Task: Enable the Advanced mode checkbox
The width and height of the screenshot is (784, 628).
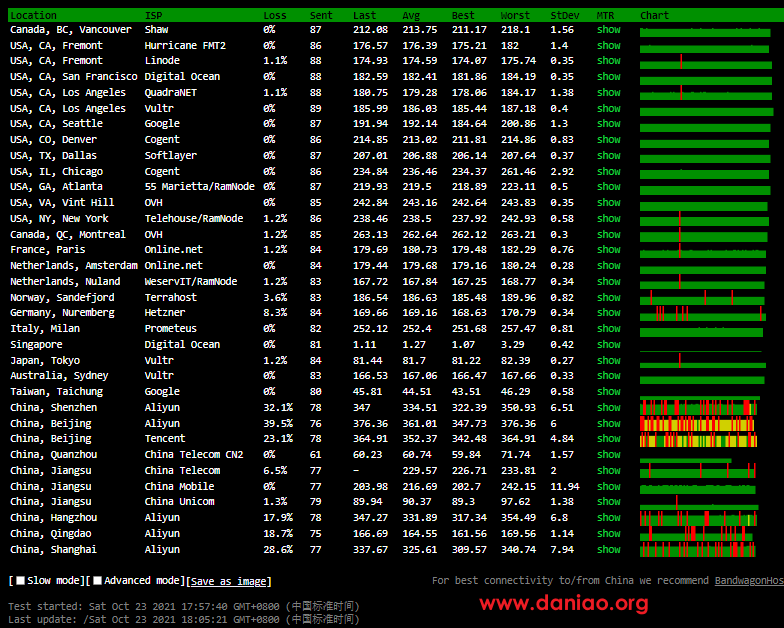Action: click(x=98, y=580)
